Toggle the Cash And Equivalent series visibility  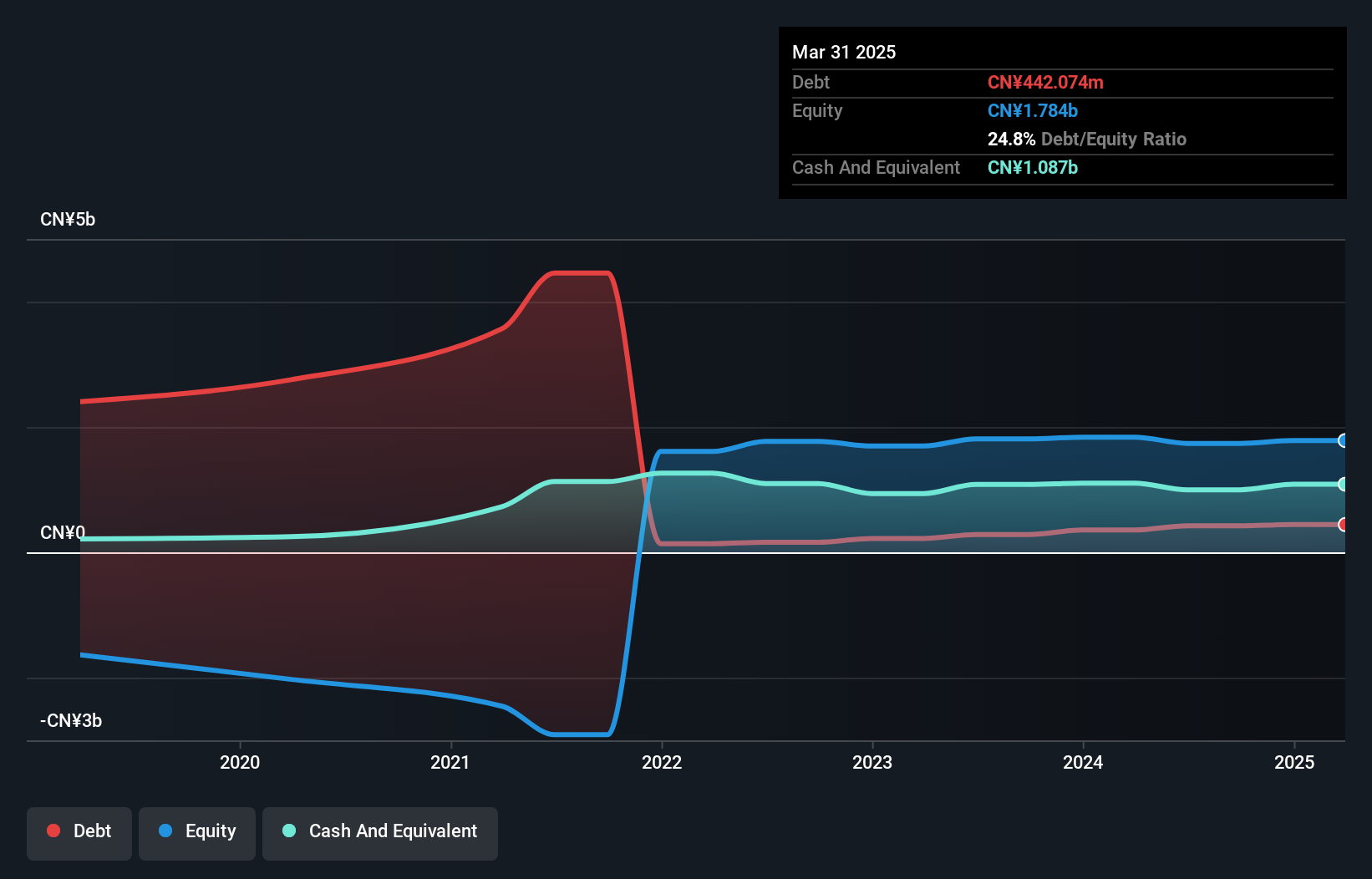point(380,831)
